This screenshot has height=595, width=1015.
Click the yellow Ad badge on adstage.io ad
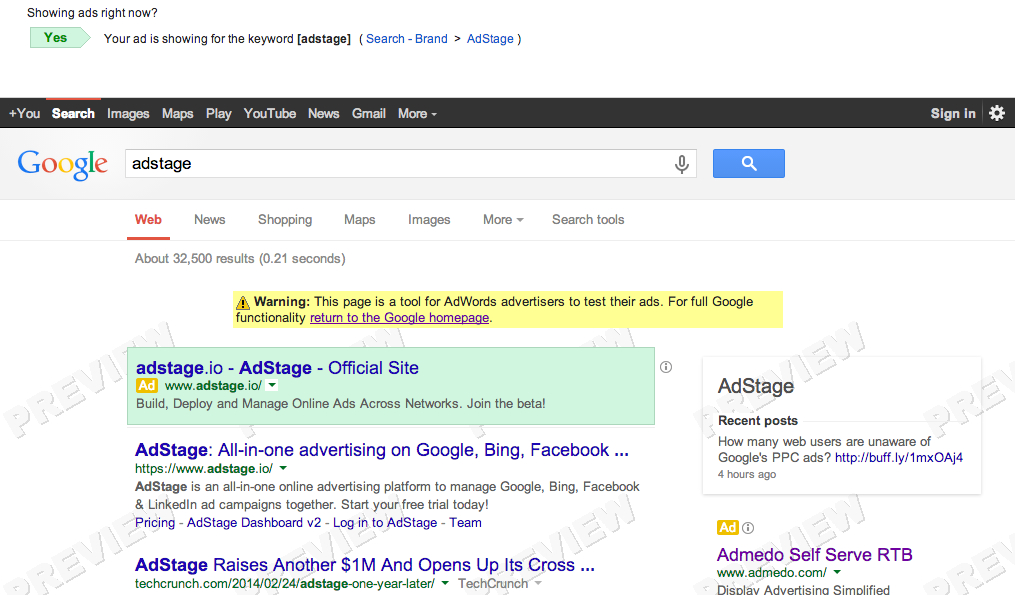coord(147,386)
